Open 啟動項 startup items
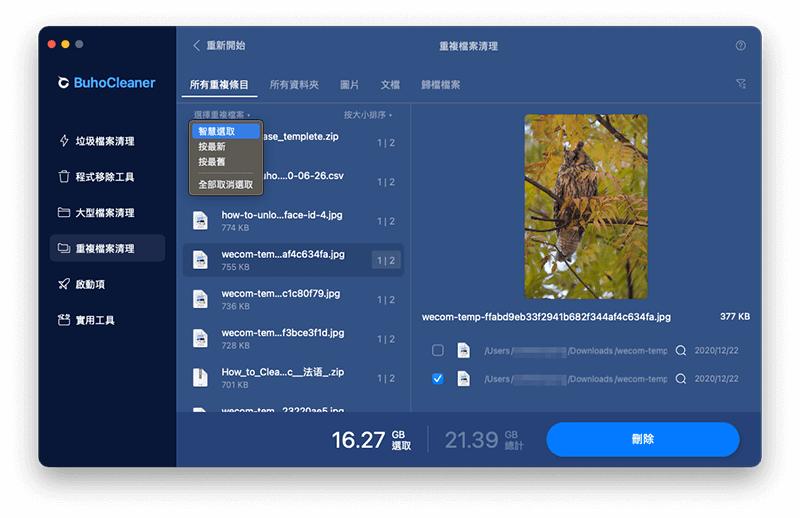The image size is (800, 518). pos(82,284)
